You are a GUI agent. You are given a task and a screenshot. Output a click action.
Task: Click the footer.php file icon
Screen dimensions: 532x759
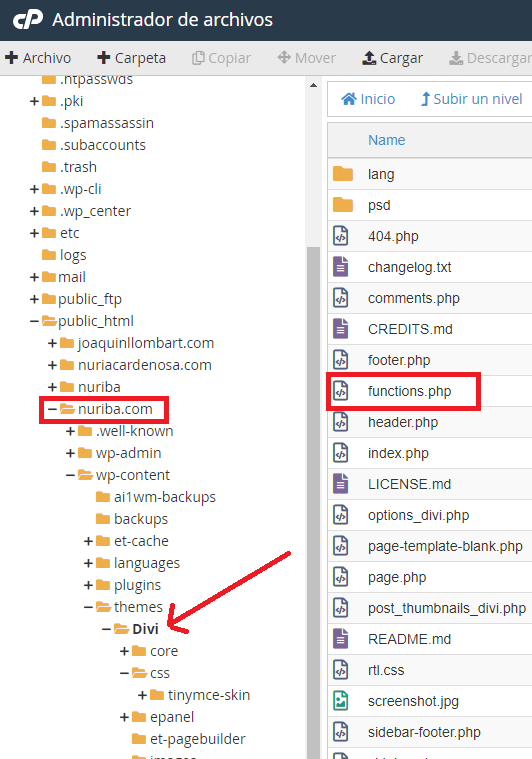[341, 360]
